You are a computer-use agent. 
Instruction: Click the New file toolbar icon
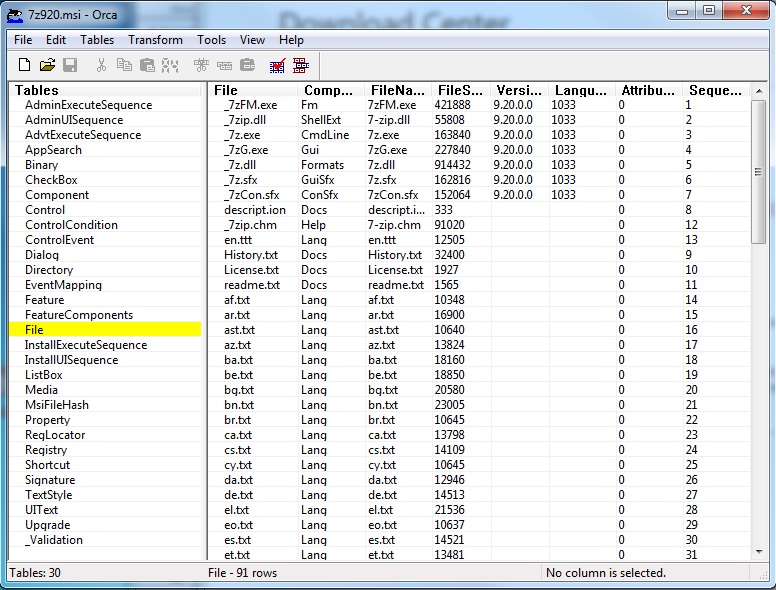pyautogui.click(x=24, y=65)
